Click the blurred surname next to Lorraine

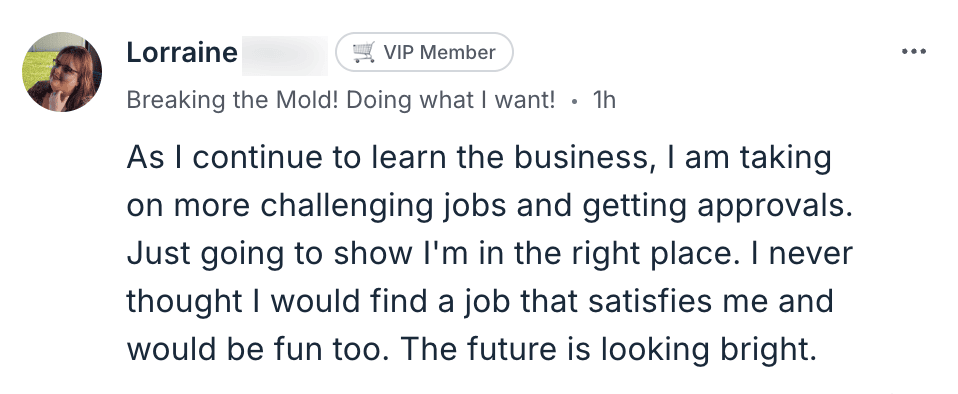click(285, 55)
